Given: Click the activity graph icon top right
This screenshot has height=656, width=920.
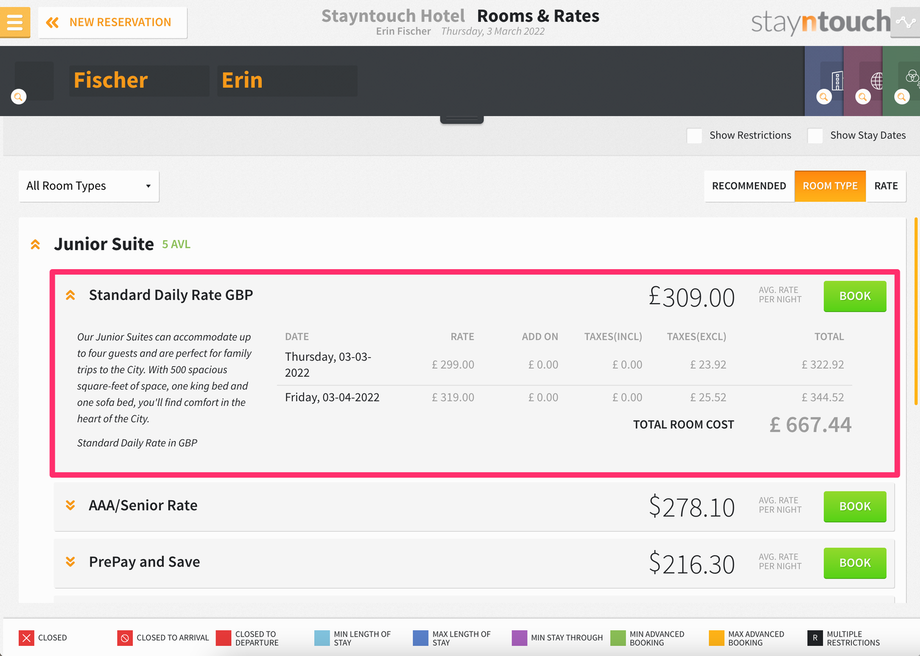Looking at the screenshot, I should click(x=905, y=22).
